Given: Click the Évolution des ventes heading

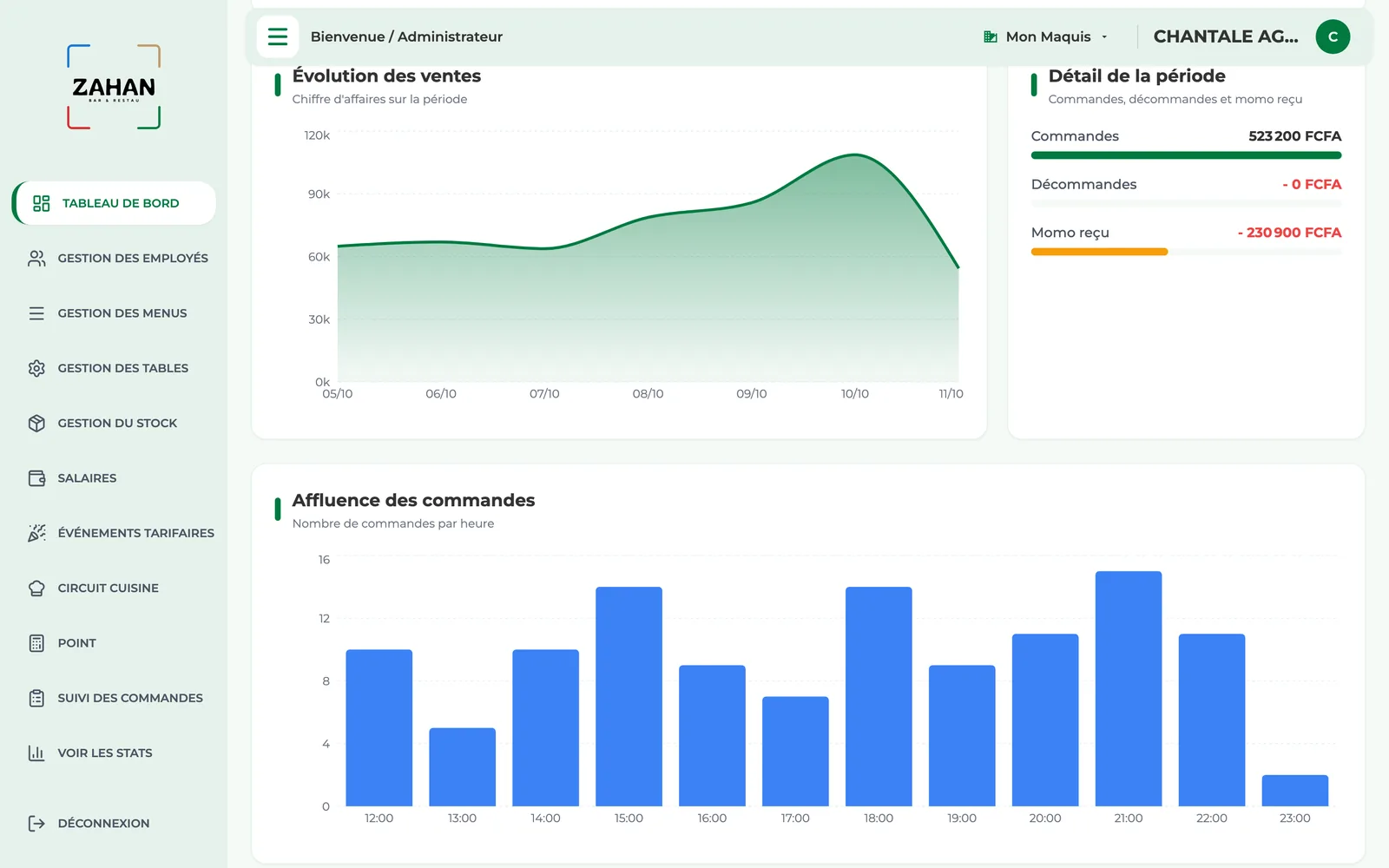Looking at the screenshot, I should (386, 76).
